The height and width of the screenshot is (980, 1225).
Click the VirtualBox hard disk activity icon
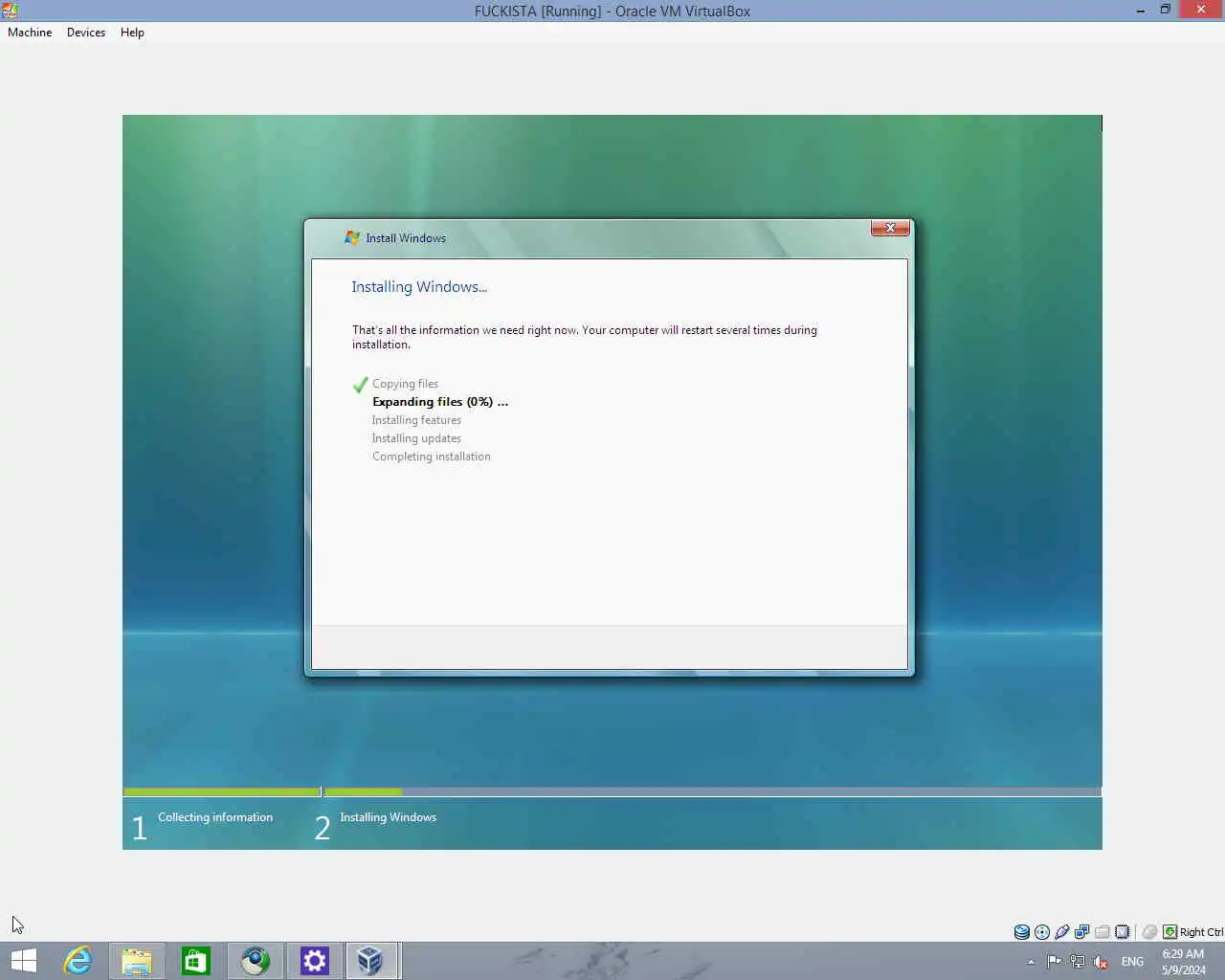point(1022,932)
